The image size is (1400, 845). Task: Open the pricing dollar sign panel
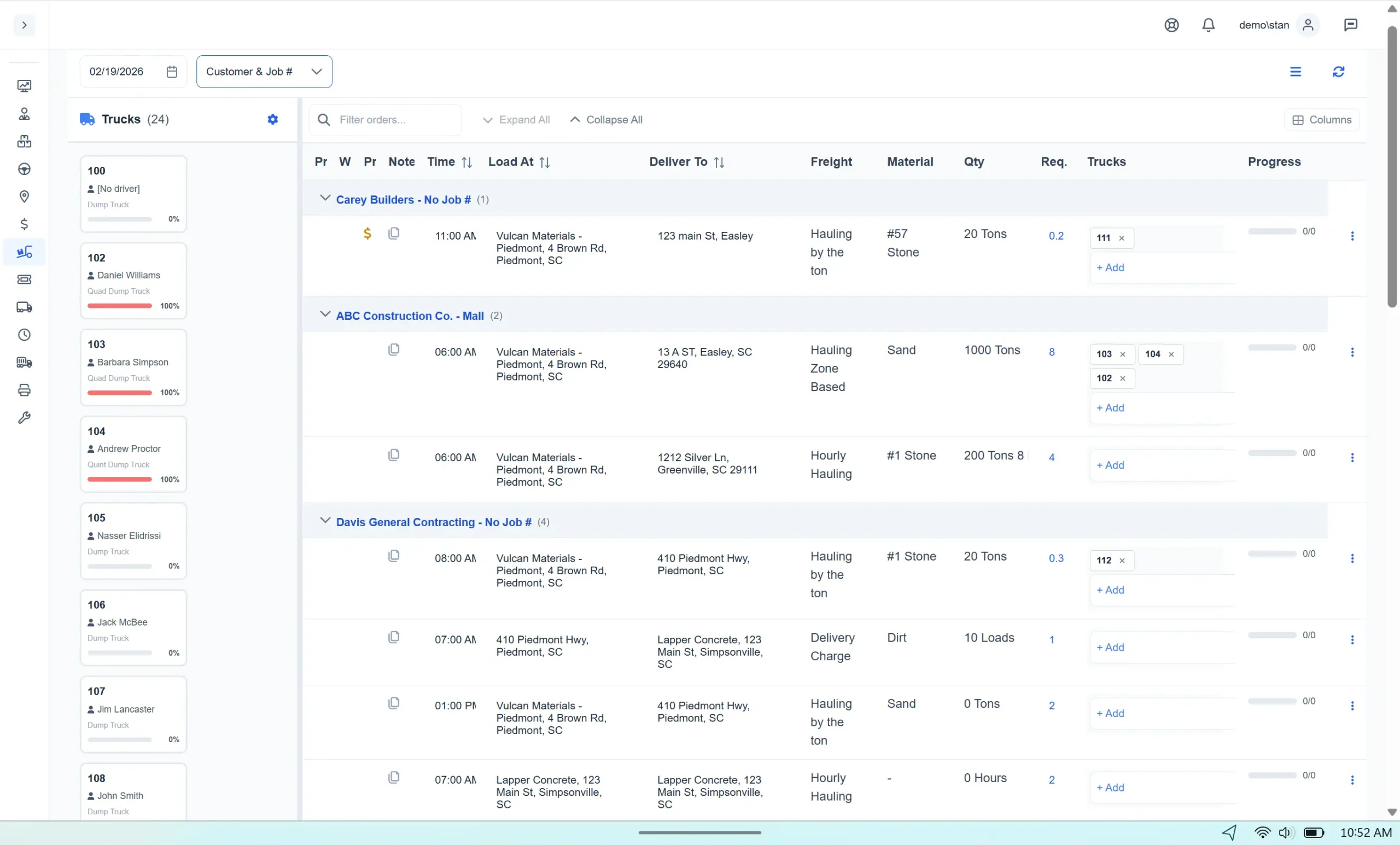click(x=25, y=224)
